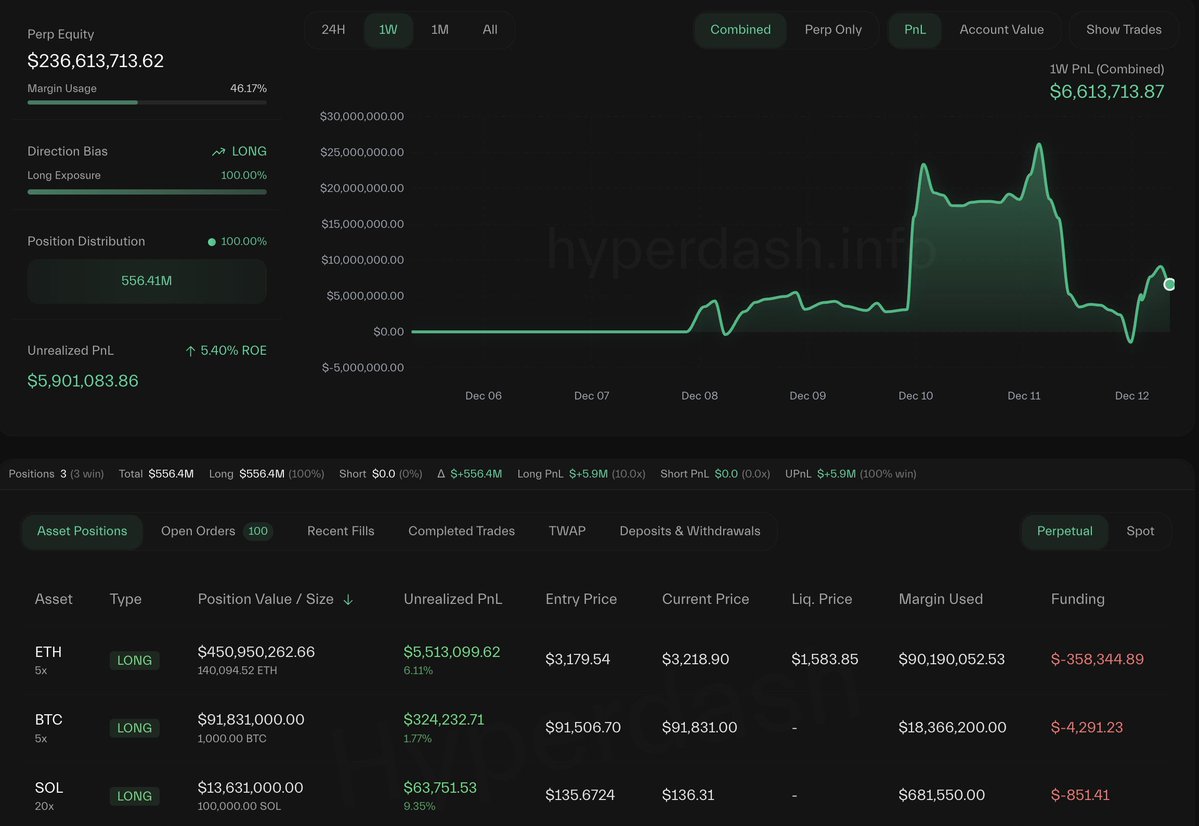Viewport: 1199px width, 826px height.
Task: Click the LONG badge on the SOL row
Action: [x=134, y=796]
